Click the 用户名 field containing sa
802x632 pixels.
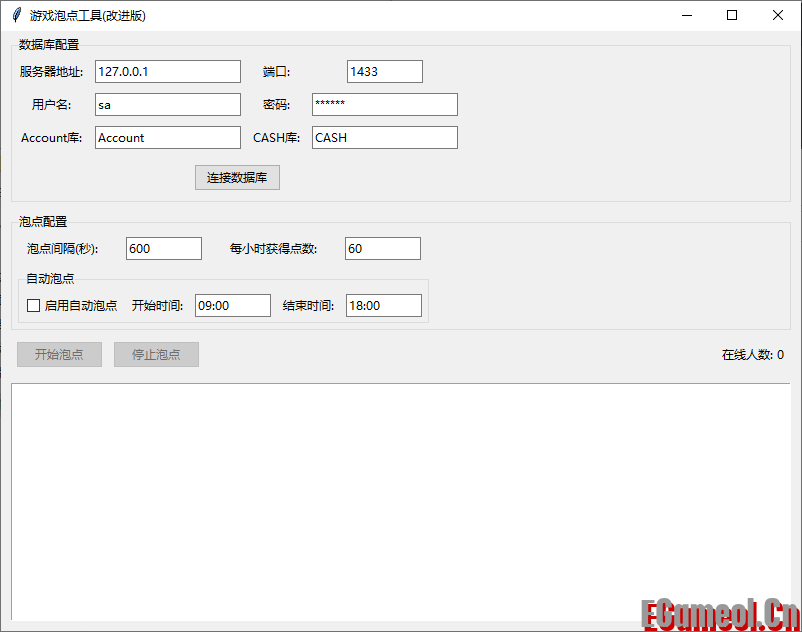pos(167,104)
